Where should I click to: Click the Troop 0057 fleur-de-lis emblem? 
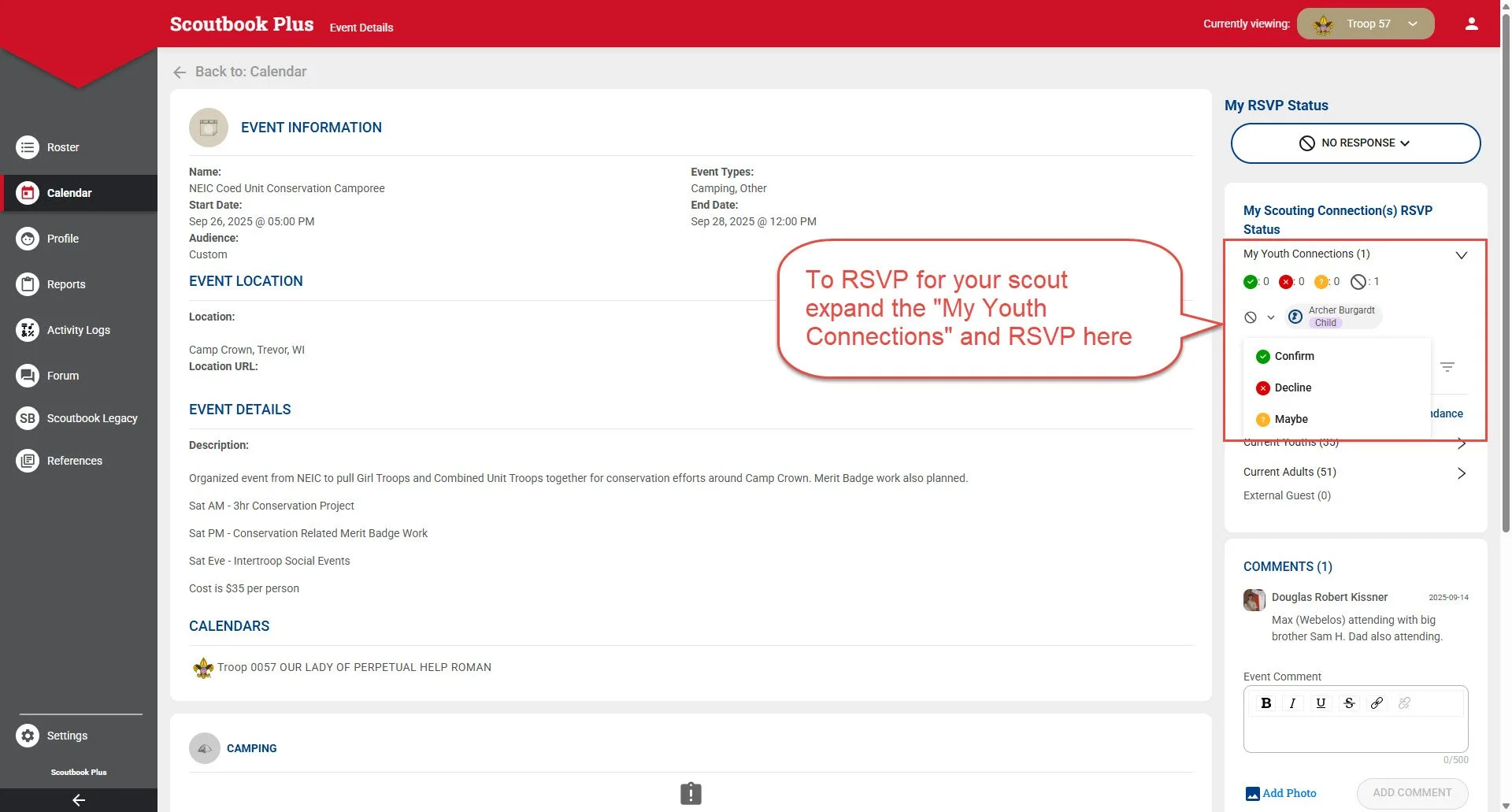click(203, 668)
